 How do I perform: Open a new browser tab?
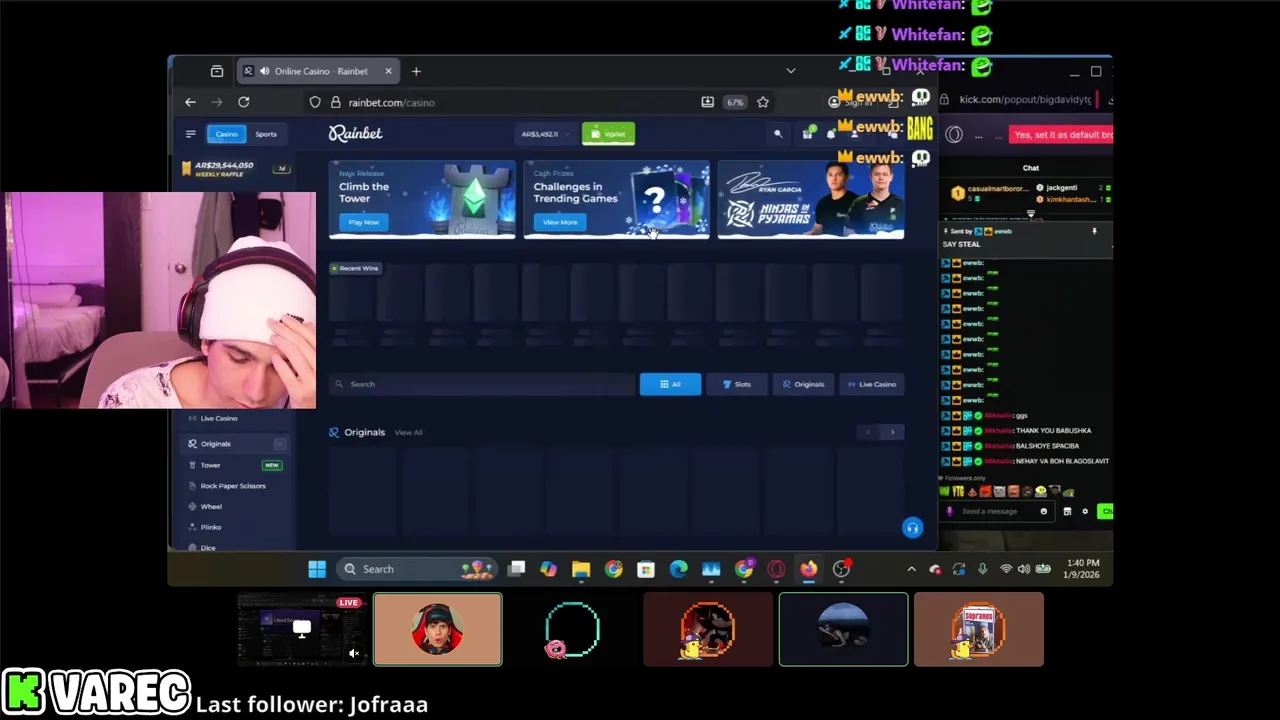416,71
